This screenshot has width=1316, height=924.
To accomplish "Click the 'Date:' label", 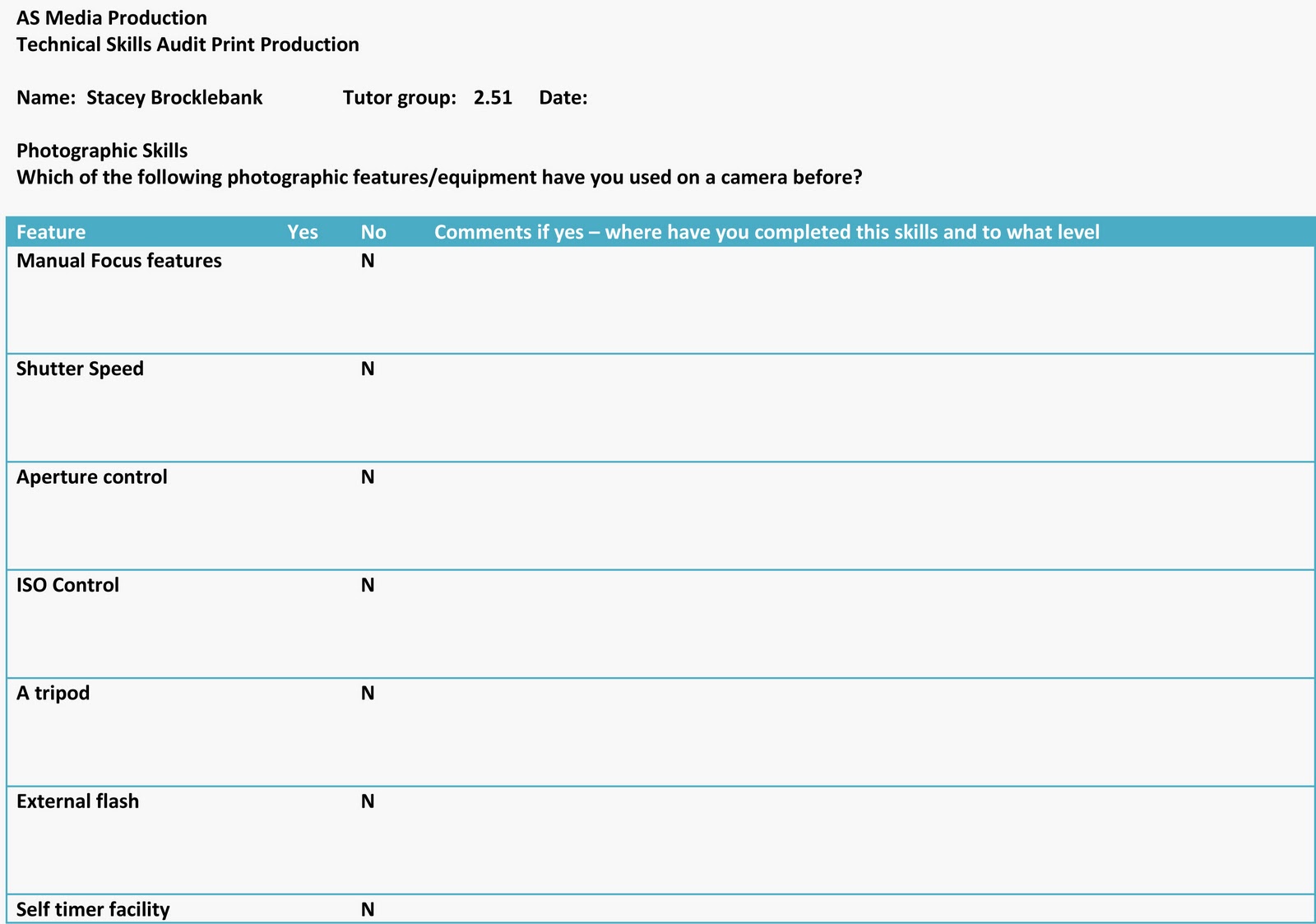I will click(563, 98).
